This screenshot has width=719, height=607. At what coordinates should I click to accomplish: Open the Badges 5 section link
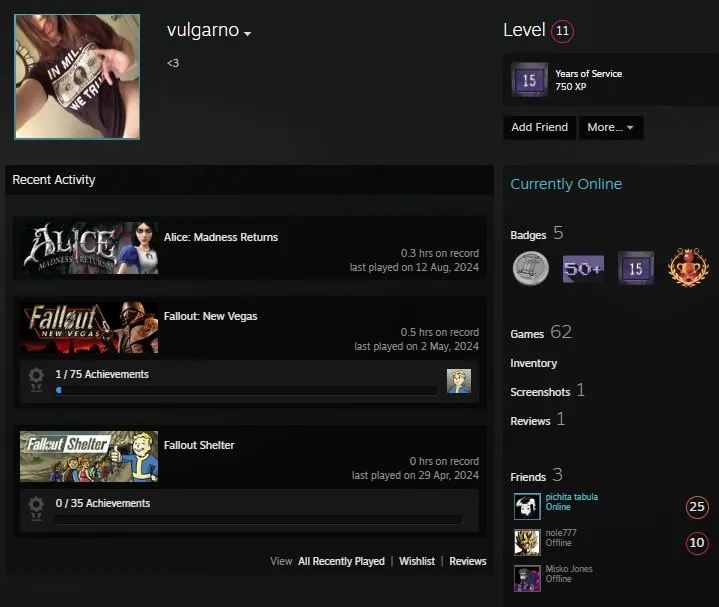tap(537, 234)
